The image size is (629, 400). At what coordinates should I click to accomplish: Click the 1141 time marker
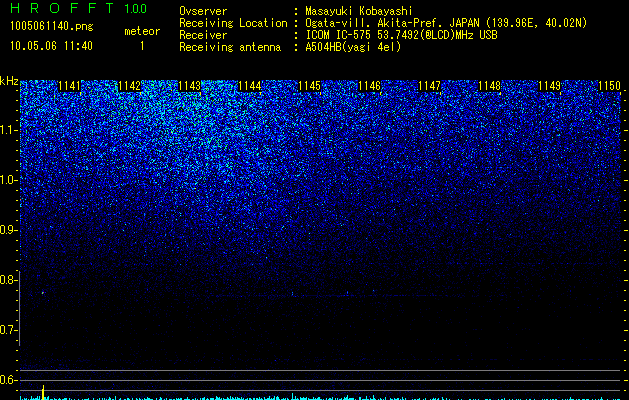69,86
